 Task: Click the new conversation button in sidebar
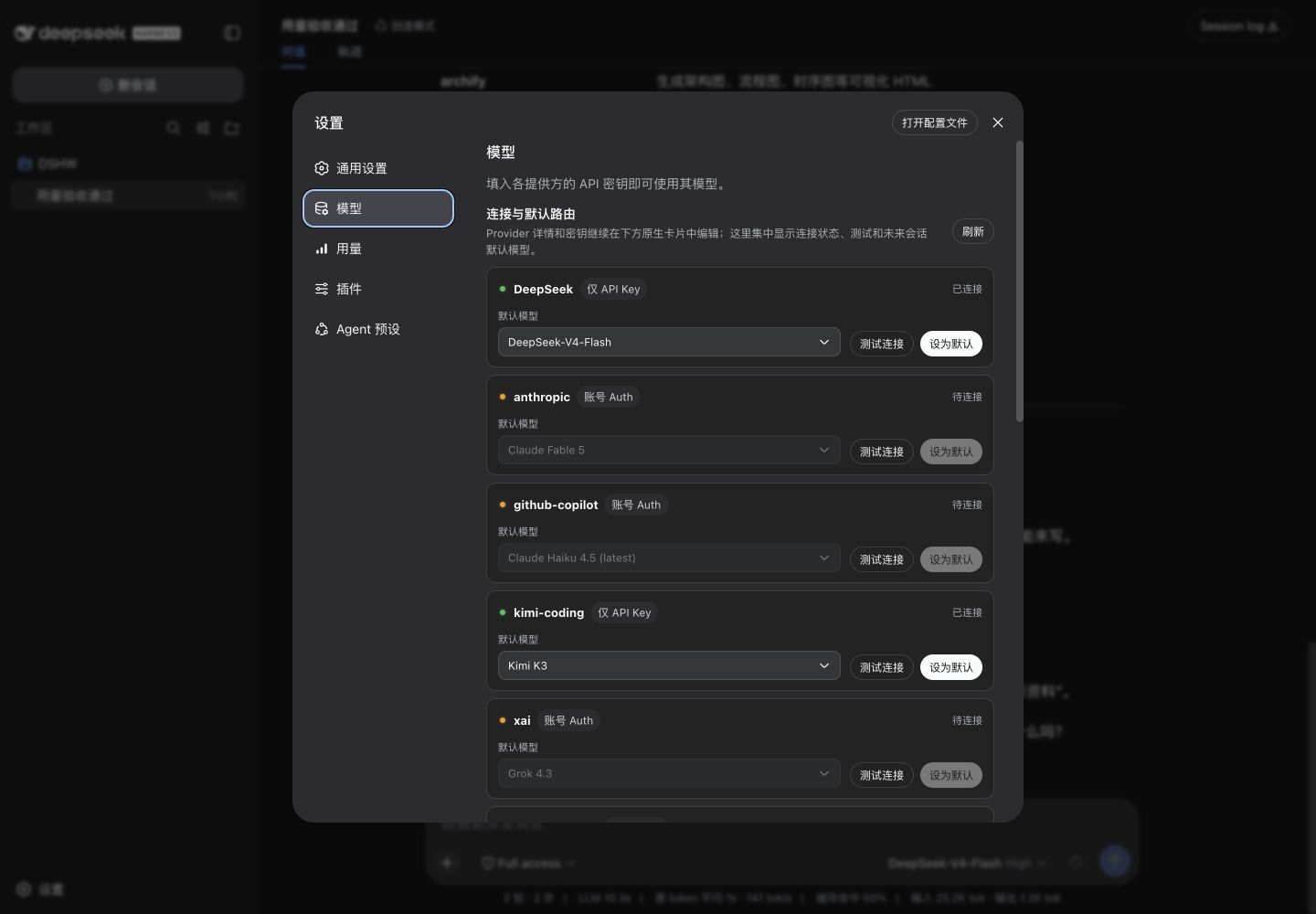[128, 85]
